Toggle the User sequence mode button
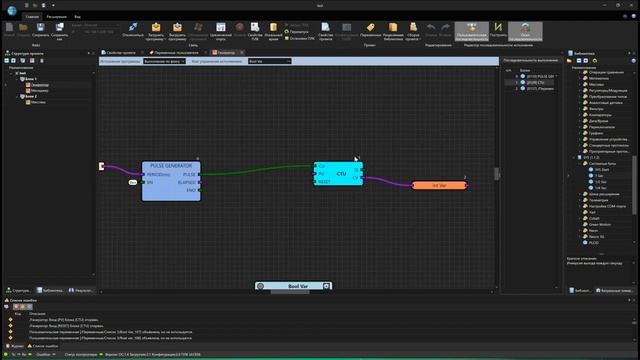 pos(471,31)
